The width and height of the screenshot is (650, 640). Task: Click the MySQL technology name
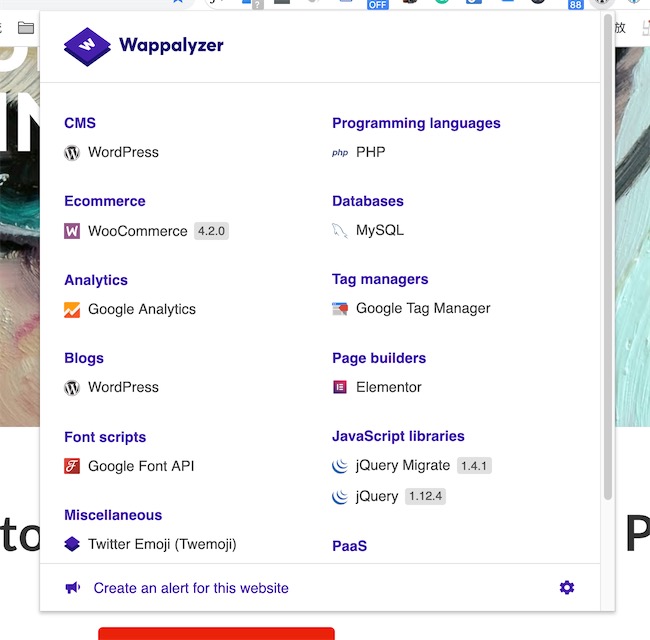pos(380,230)
